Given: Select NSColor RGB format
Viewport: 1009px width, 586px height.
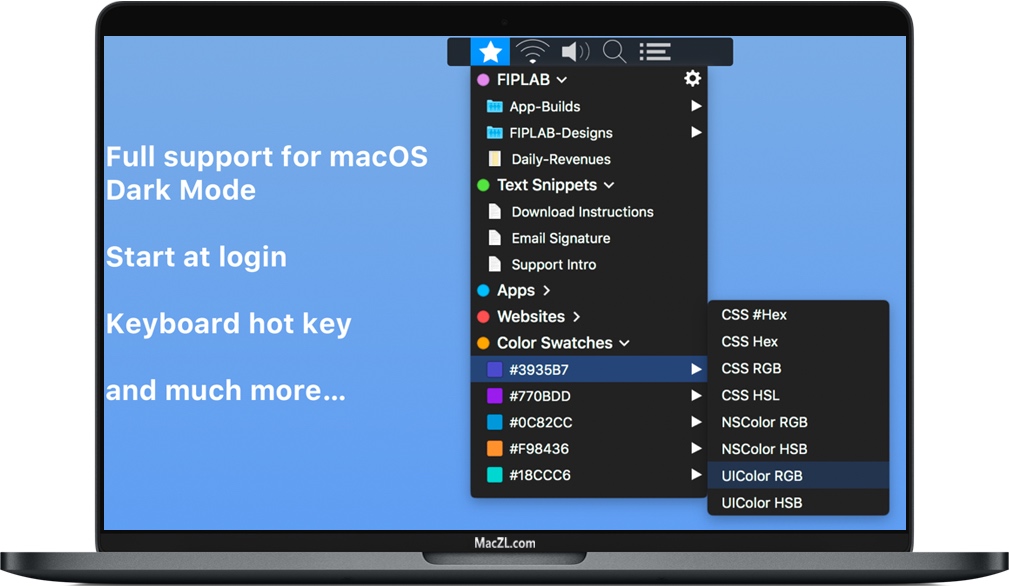Looking at the screenshot, I should pos(764,422).
